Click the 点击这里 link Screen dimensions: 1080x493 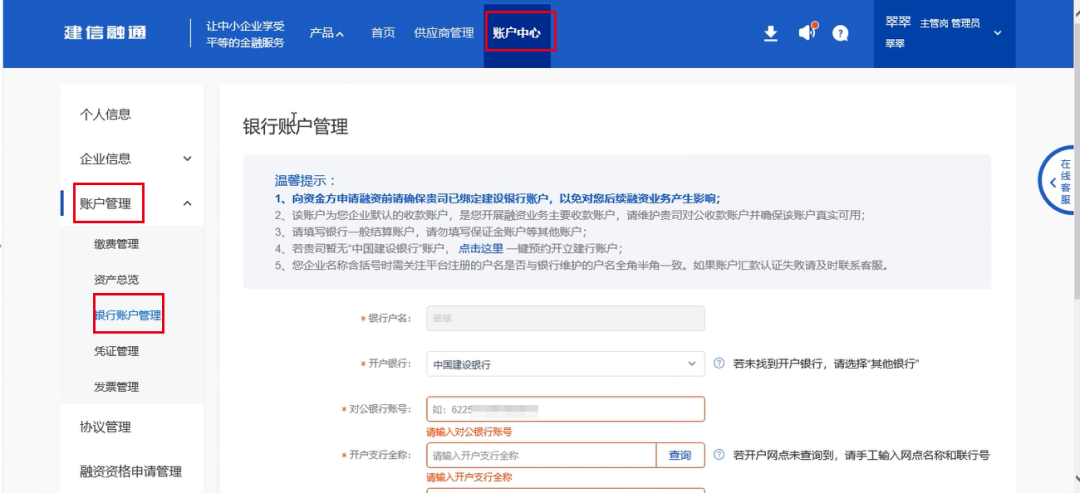482,248
